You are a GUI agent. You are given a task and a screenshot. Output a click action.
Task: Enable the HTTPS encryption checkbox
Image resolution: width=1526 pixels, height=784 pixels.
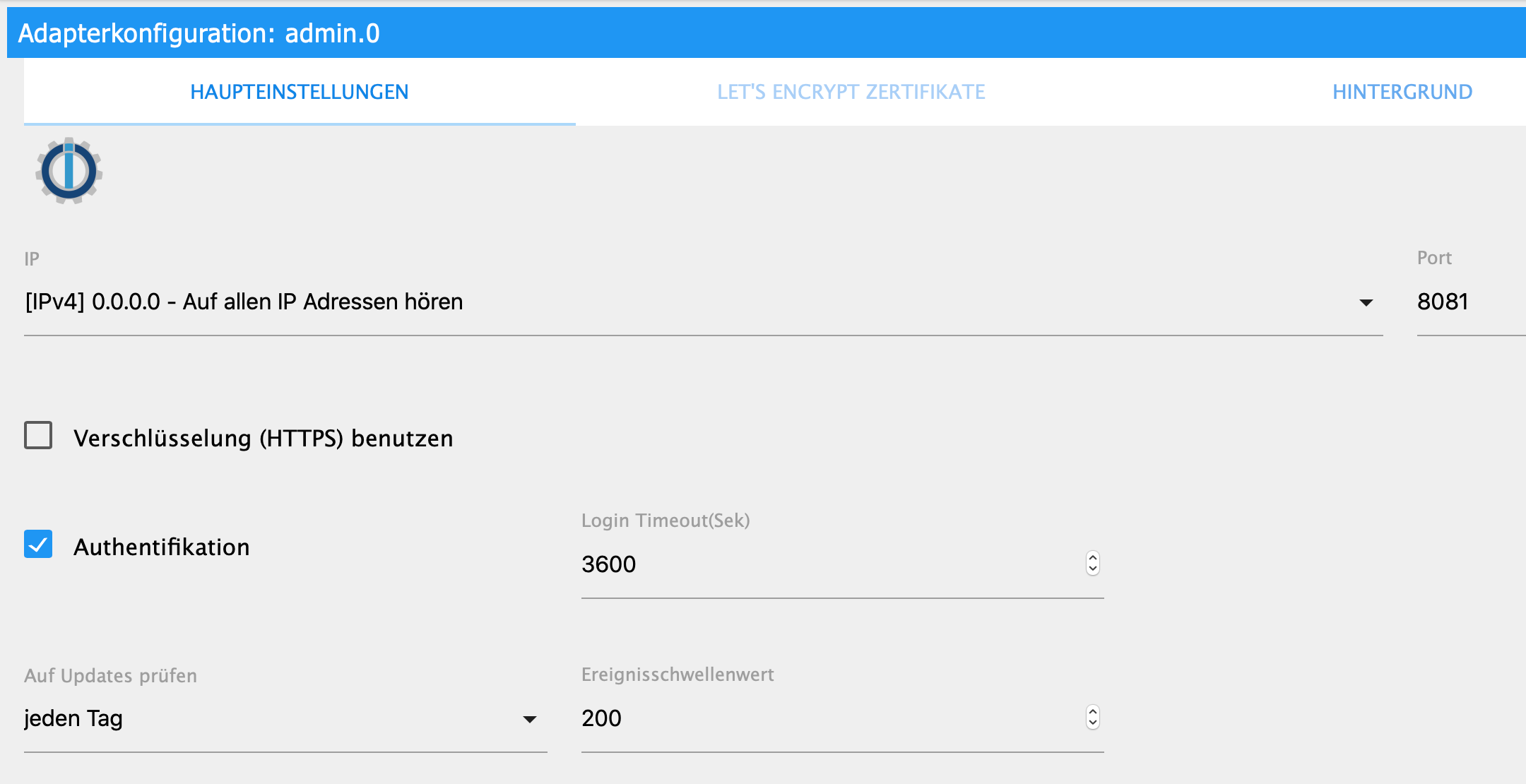38,436
